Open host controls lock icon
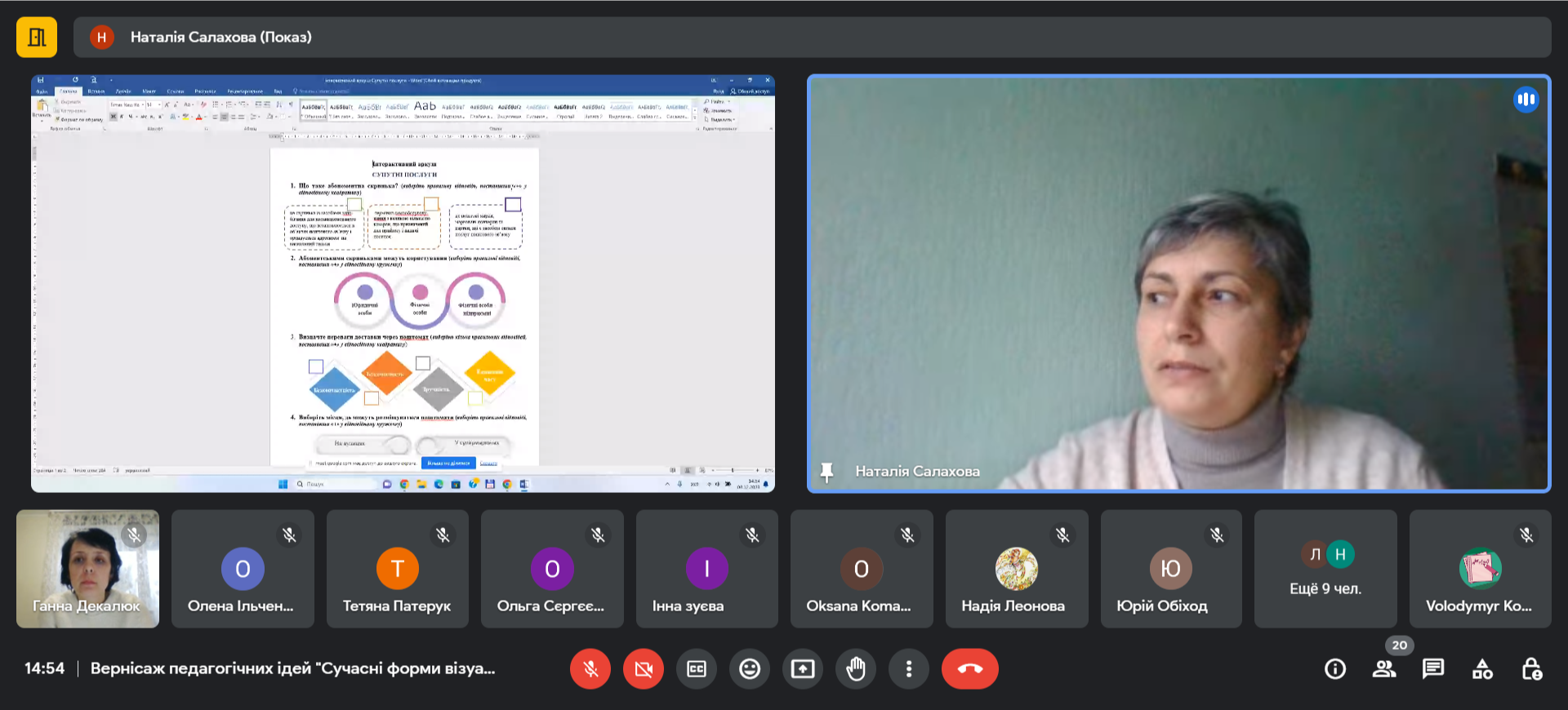The image size is (1568, 710). click(x=1531, y=669)
